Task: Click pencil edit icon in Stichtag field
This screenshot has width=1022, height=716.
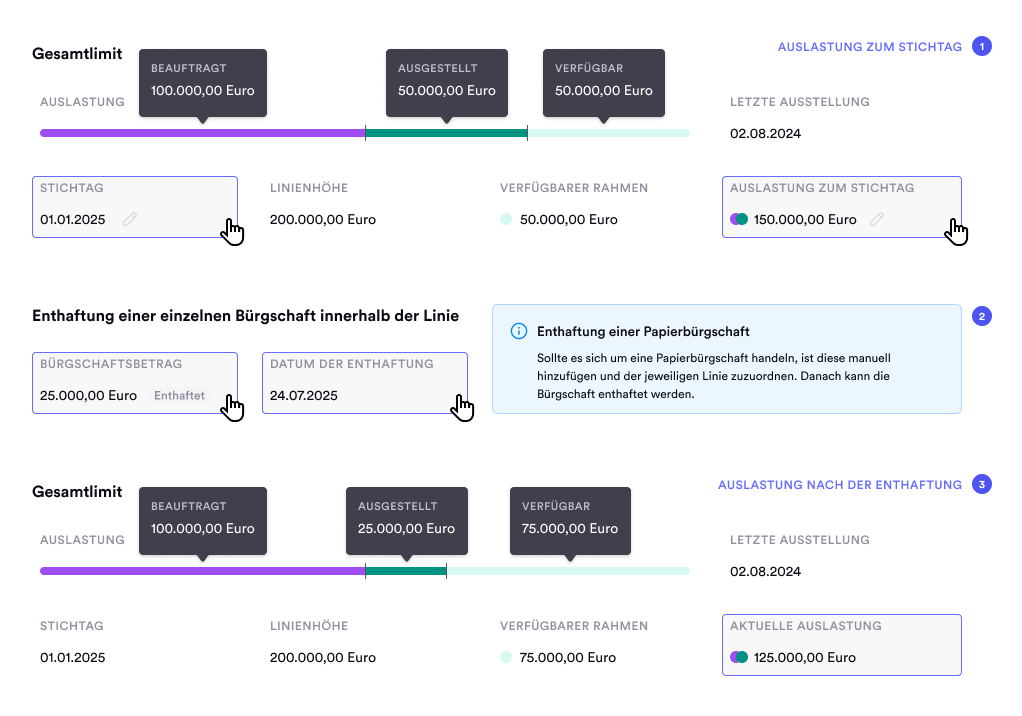Action: tap(129, 219)
